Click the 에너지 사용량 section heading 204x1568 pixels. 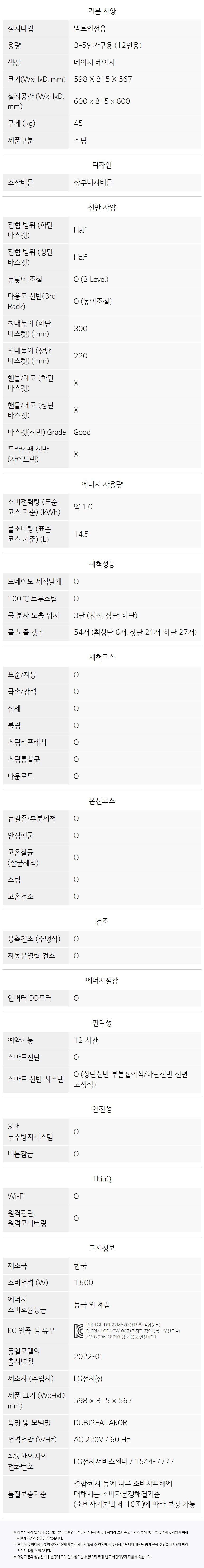click(102, 485)
